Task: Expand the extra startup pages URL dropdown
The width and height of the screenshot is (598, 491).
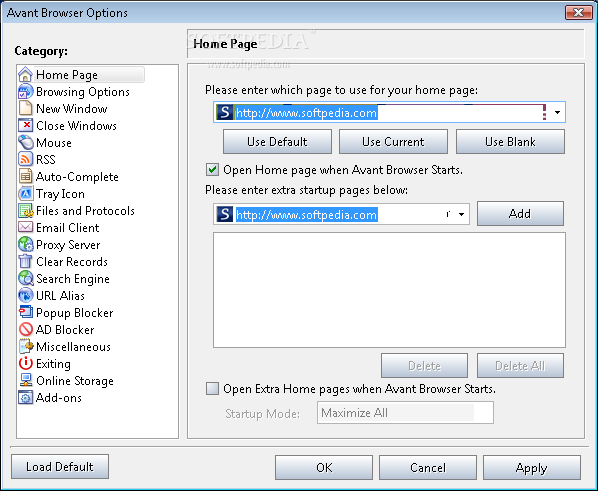Action: 461,214
